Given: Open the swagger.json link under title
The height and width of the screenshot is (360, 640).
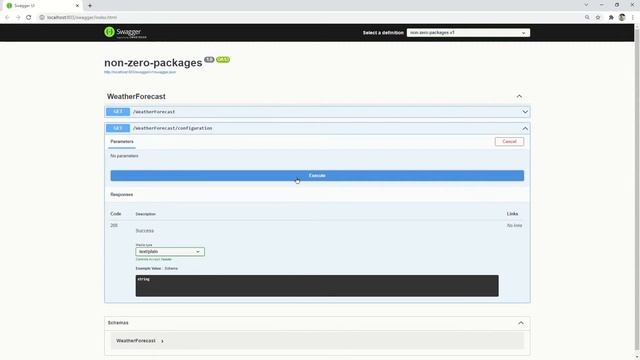Looking at the screenshot, I should tap(140, 72).
